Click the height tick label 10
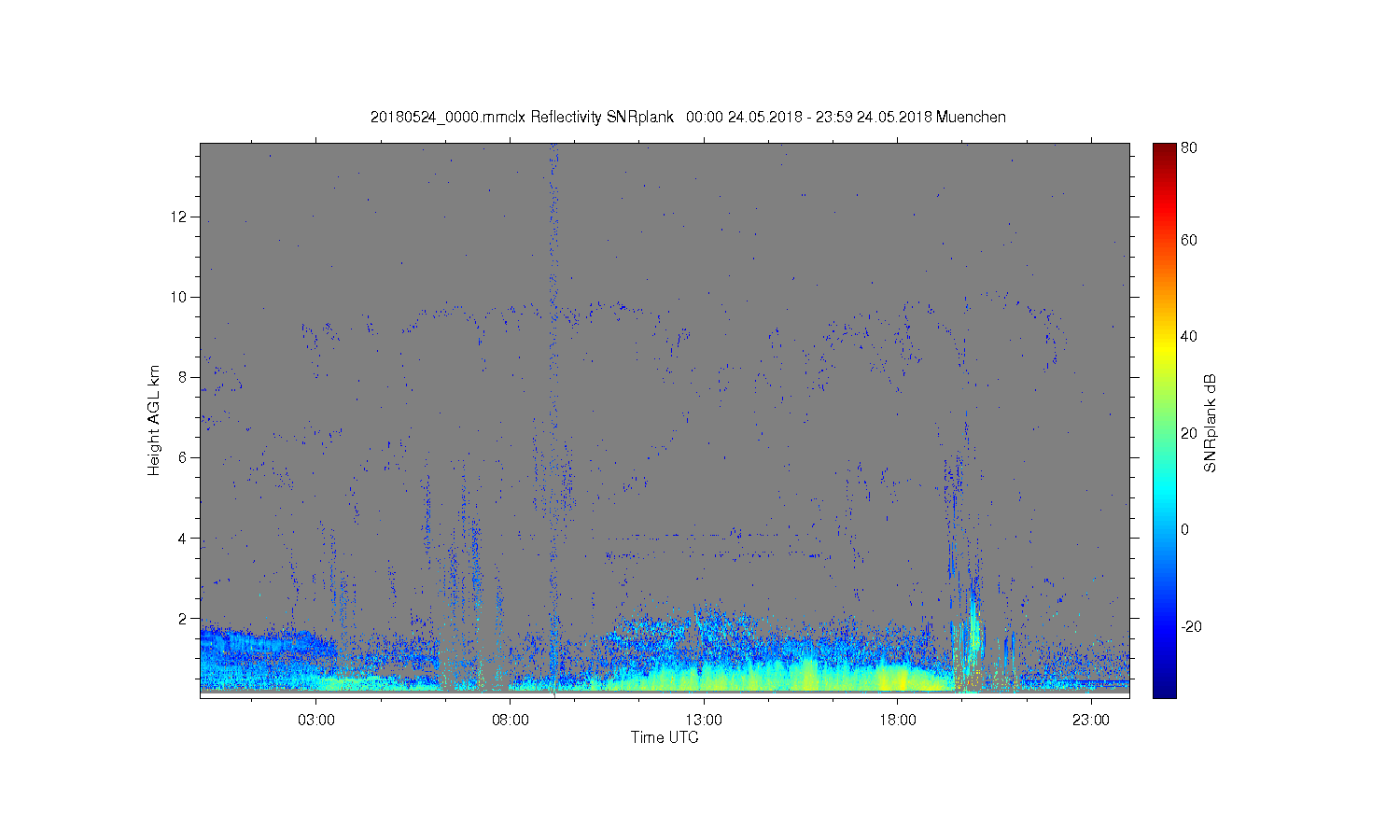This screenshot has width=1400, height=840. (x=180, y=297)
